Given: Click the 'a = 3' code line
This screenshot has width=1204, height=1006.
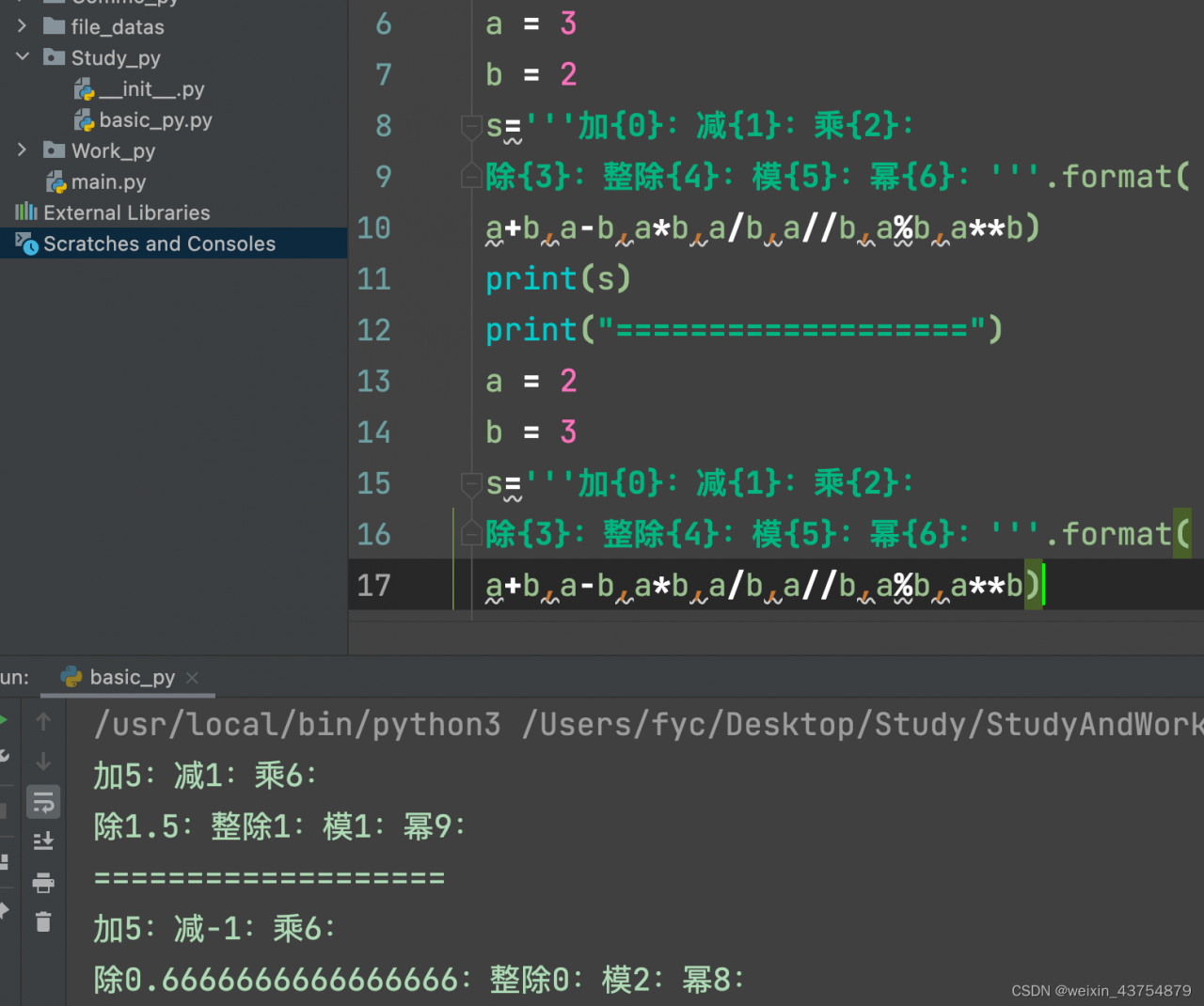Looking at the screenshot, I should 531,24.
